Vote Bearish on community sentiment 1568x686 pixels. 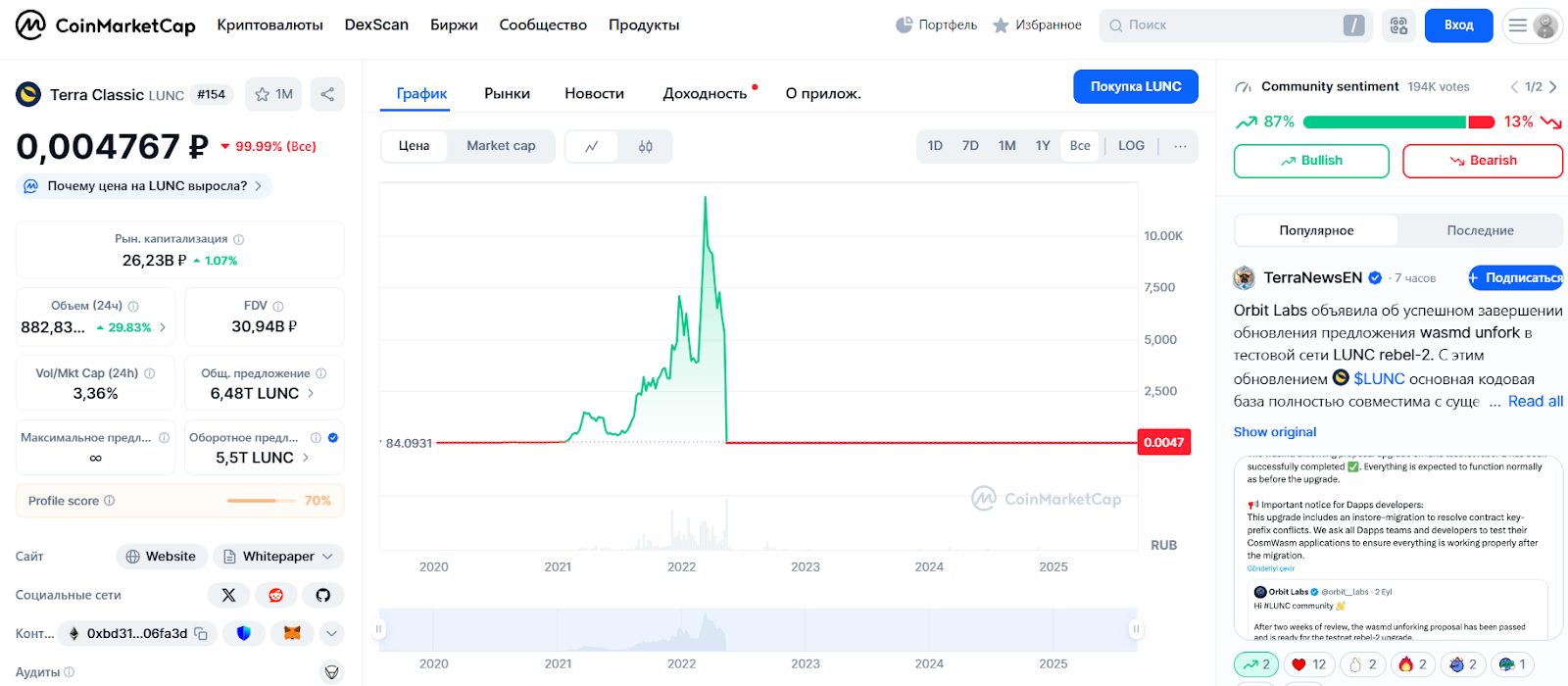1483,161
